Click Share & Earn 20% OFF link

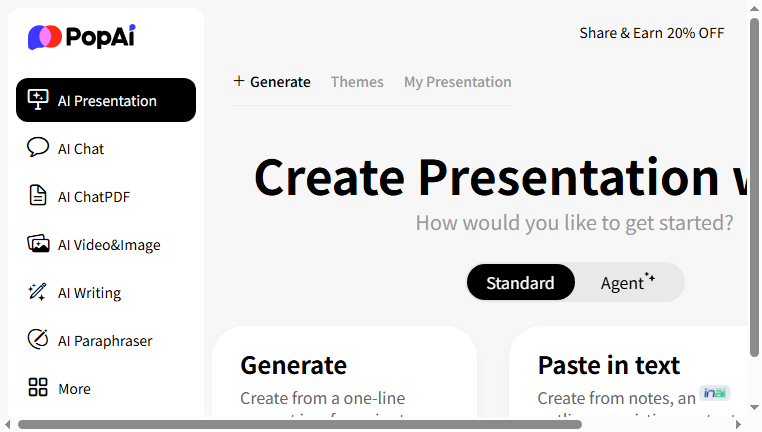coord(652,33)
